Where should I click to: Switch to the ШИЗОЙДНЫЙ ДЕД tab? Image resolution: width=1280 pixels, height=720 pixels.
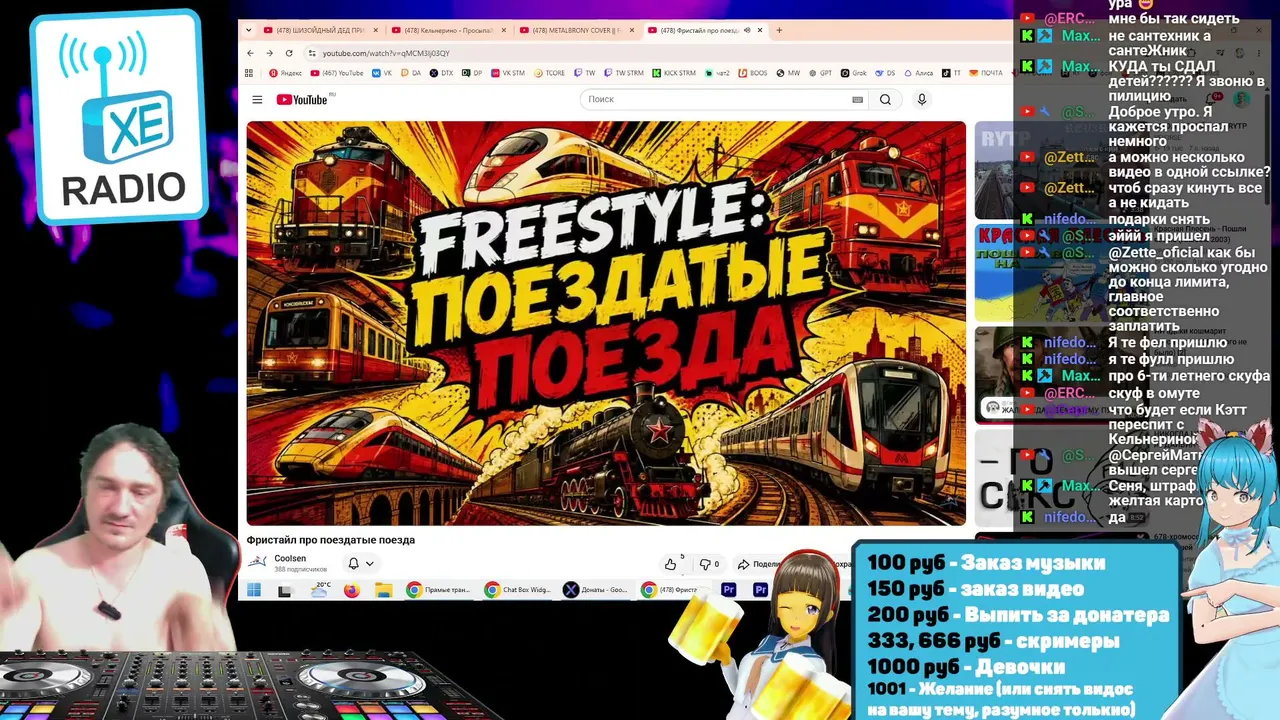coord(320,30)
